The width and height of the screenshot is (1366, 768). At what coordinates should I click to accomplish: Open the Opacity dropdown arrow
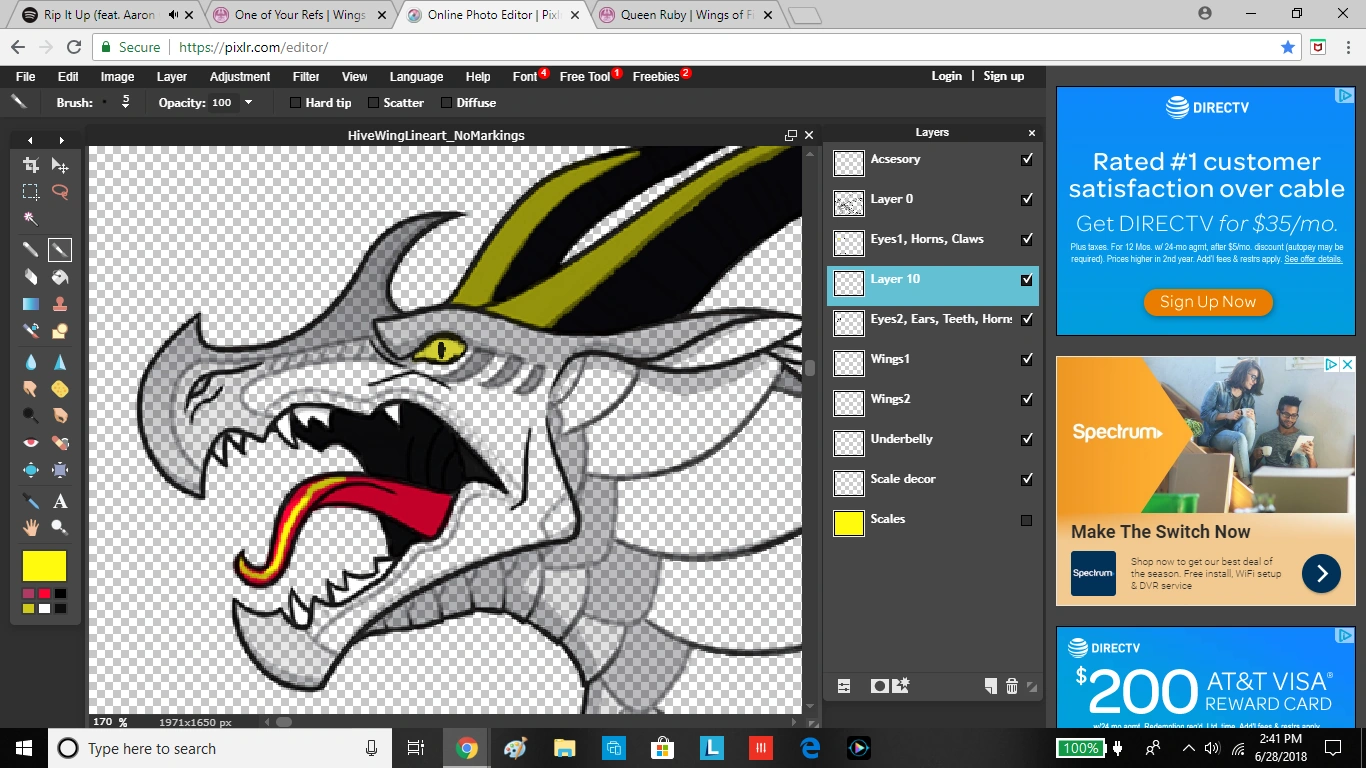coord(248,103)
